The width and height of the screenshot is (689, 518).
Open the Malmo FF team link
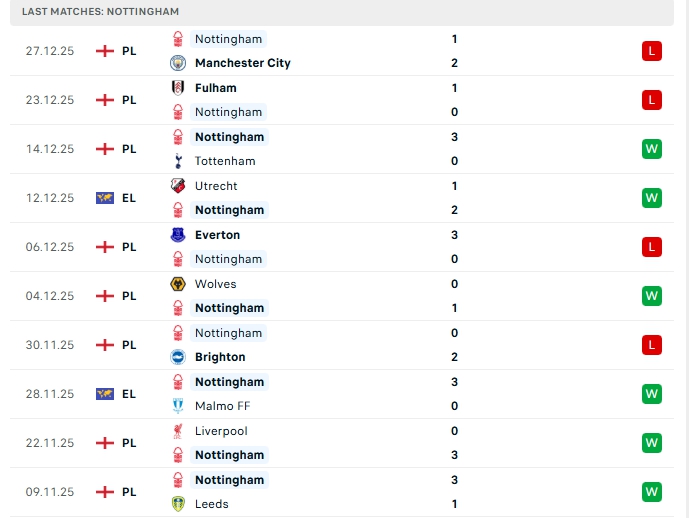tap(222, 406)
